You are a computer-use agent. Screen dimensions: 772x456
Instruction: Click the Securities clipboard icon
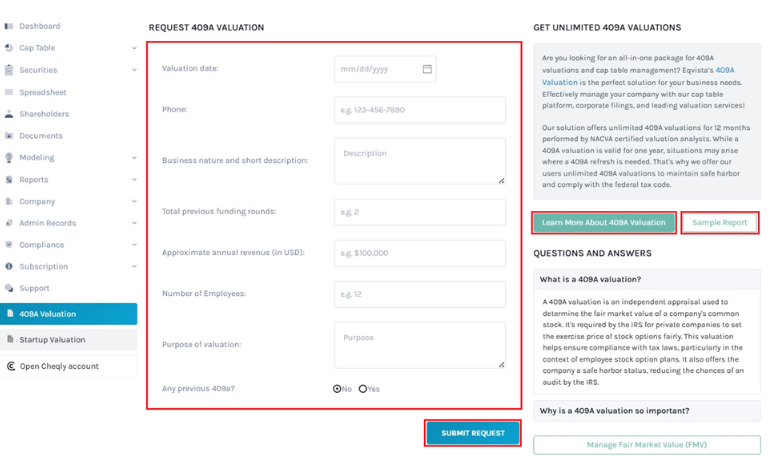tap(9, 70)
